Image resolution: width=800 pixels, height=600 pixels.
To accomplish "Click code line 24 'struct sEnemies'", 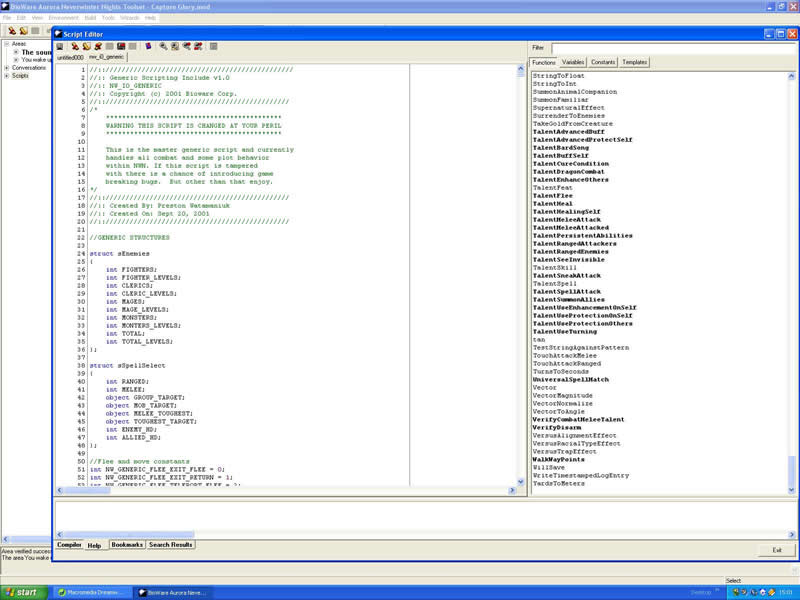I will click(x=120, y=254).
